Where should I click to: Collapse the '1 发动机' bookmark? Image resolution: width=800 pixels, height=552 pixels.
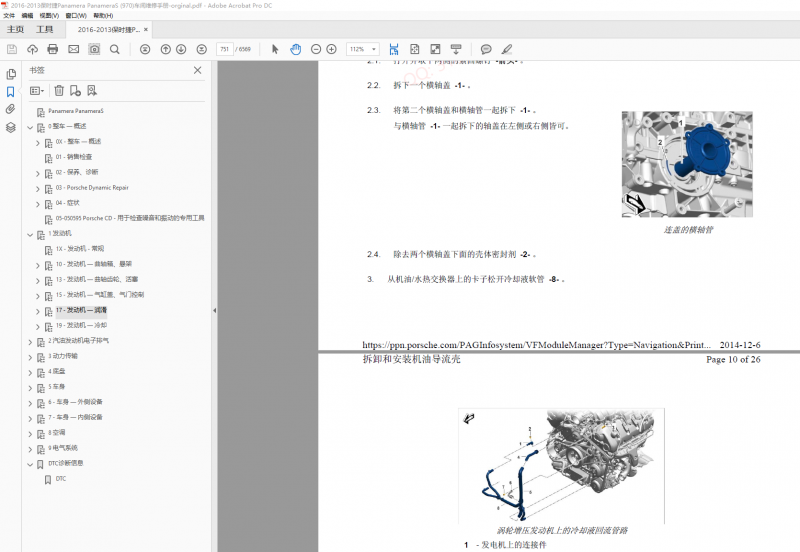tap(30, 235)
